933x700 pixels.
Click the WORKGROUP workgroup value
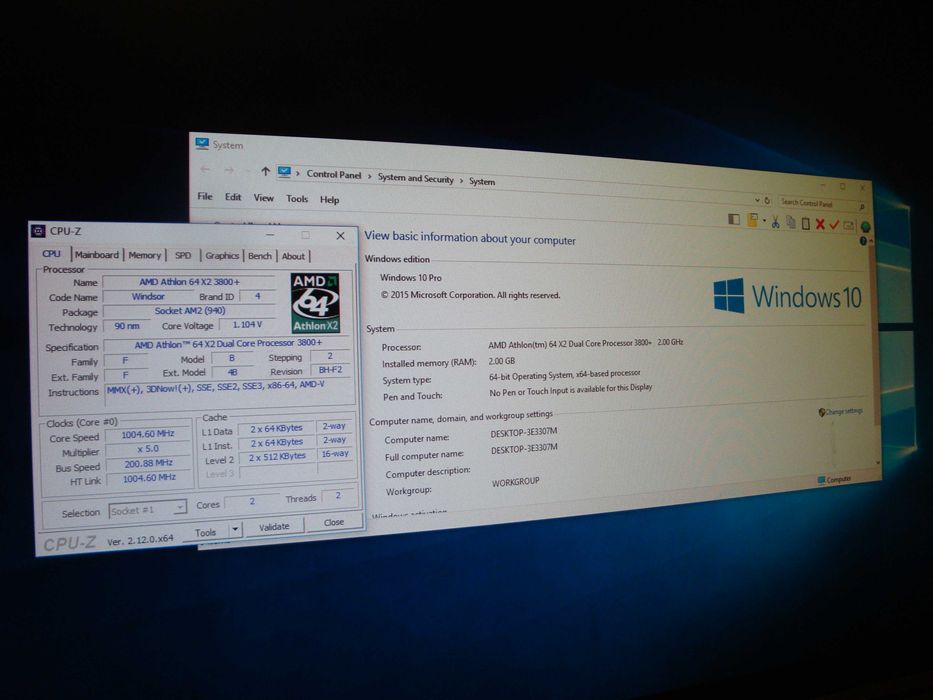(515, 482)
